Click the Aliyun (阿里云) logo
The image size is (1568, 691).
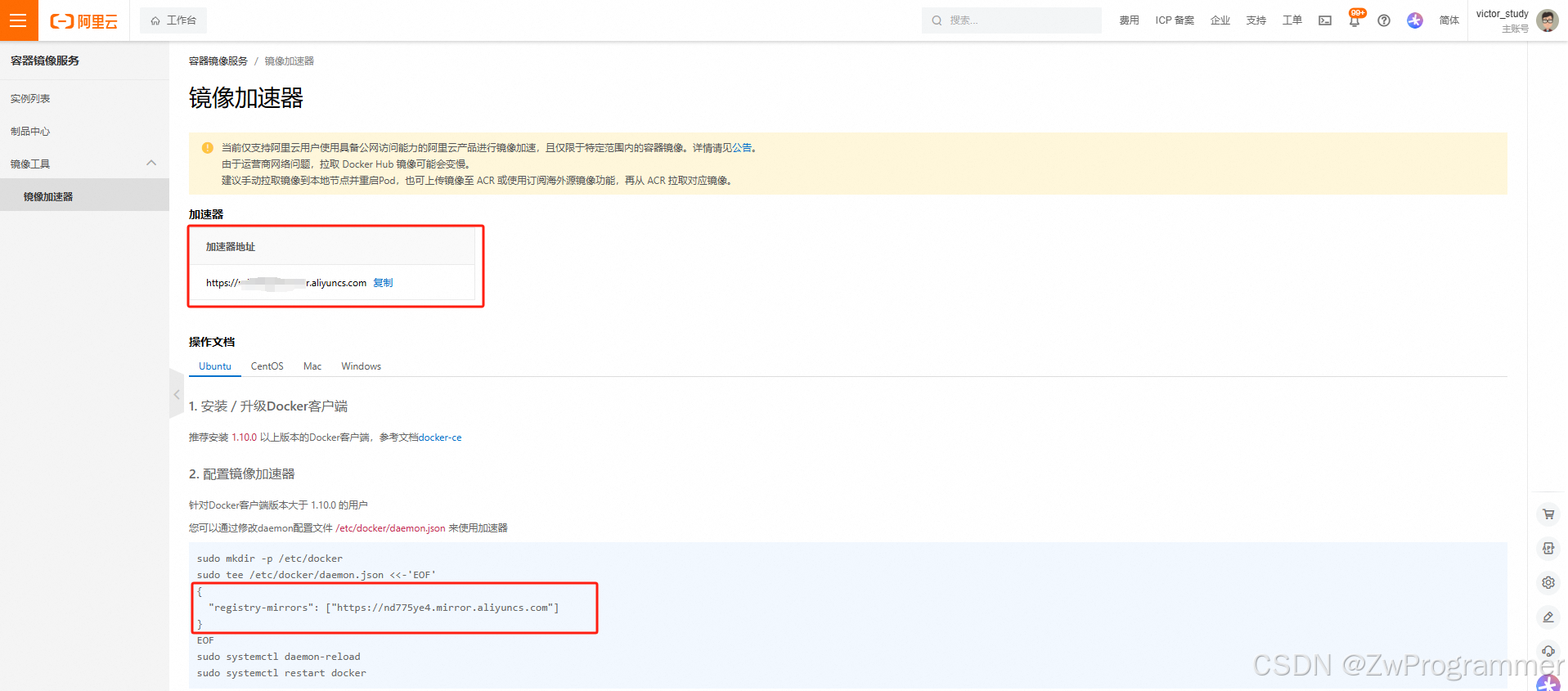[x=83, y=21]
